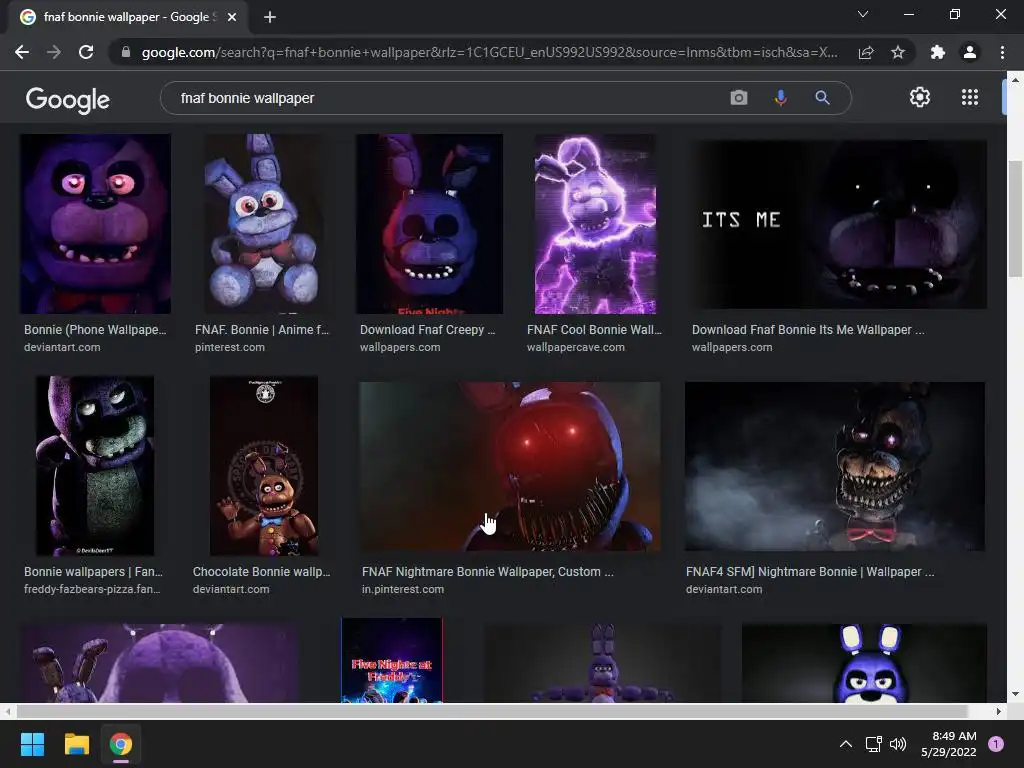Click 'Download Fnaf Creepy ...' title
The height and width of the screenshot is (768, 1024).
tap(428, 330)
